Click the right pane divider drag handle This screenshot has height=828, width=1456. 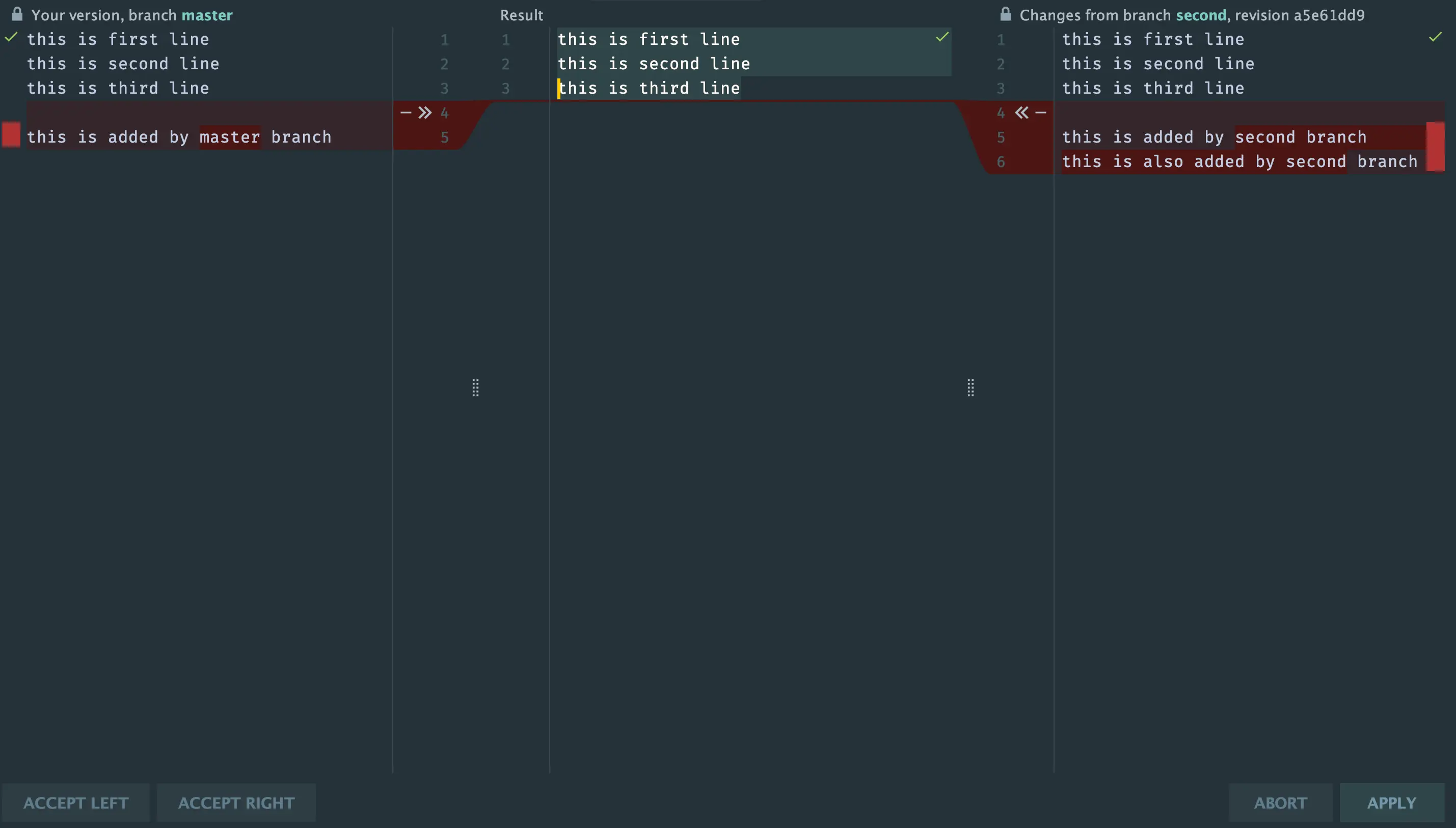coord(971,388)
